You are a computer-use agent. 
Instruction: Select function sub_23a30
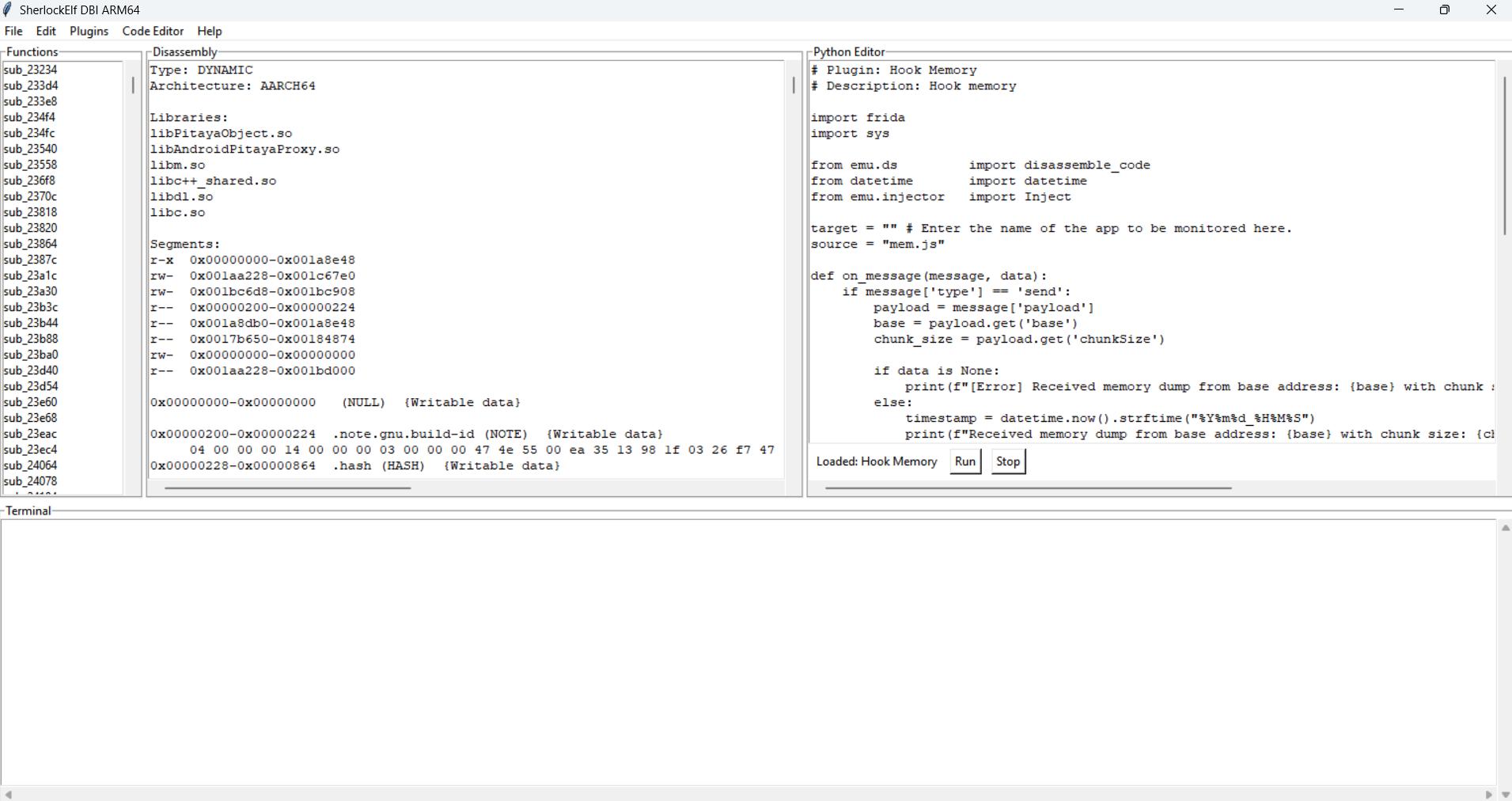(x=30, y=291)
